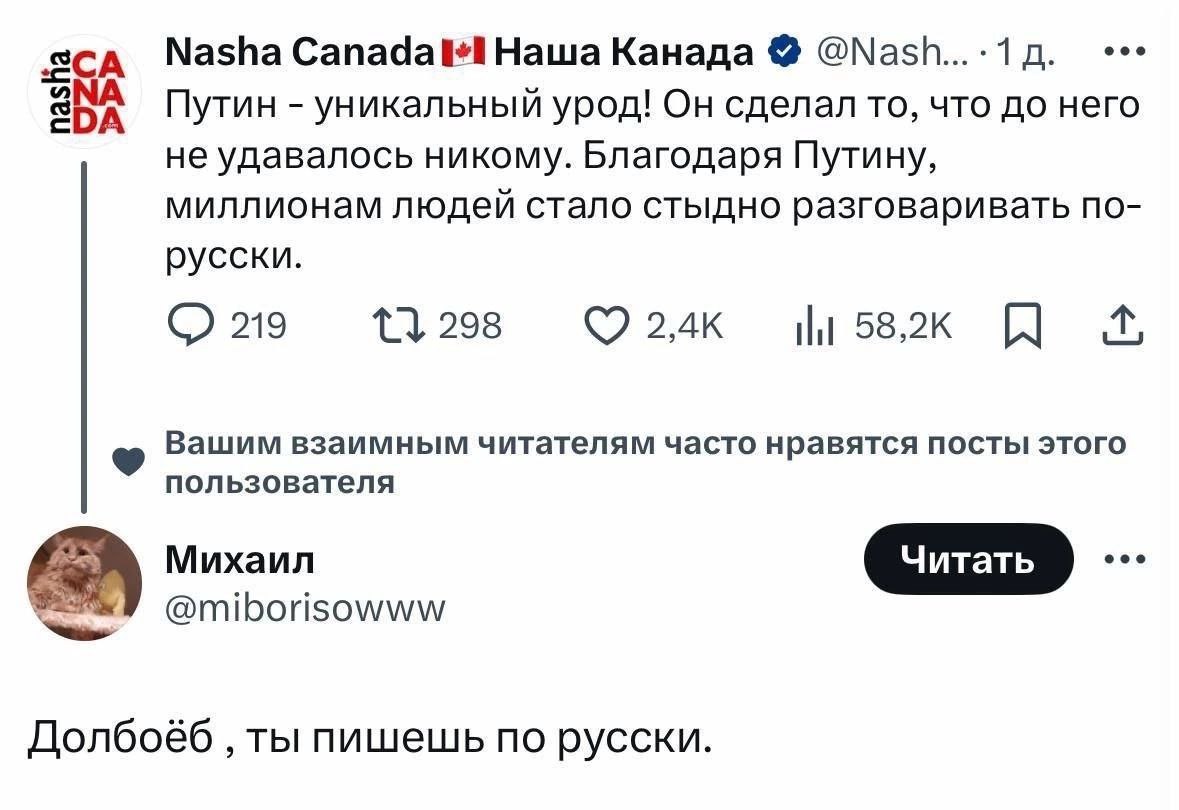Open the reply text Долбоёб, ты пишешь по русски
This screenshot has width=1179, height=810.
tap(369, 738)
